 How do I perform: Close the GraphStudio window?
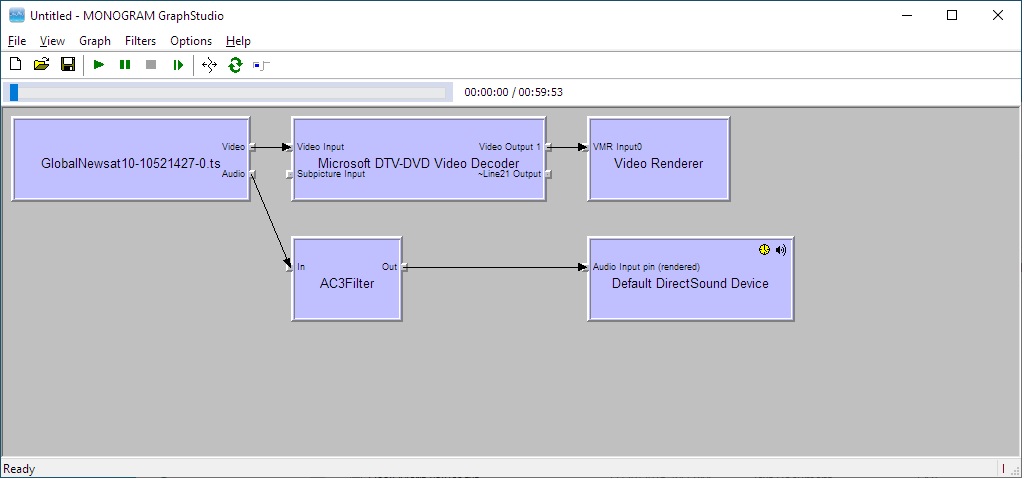(998, 15)
